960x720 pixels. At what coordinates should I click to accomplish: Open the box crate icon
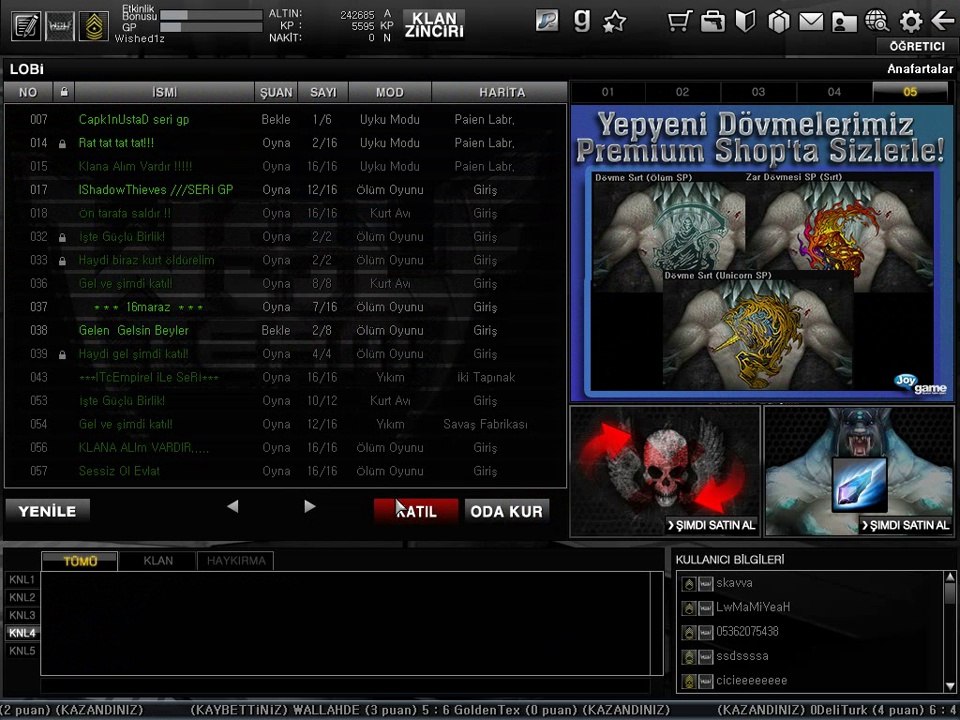778,22
